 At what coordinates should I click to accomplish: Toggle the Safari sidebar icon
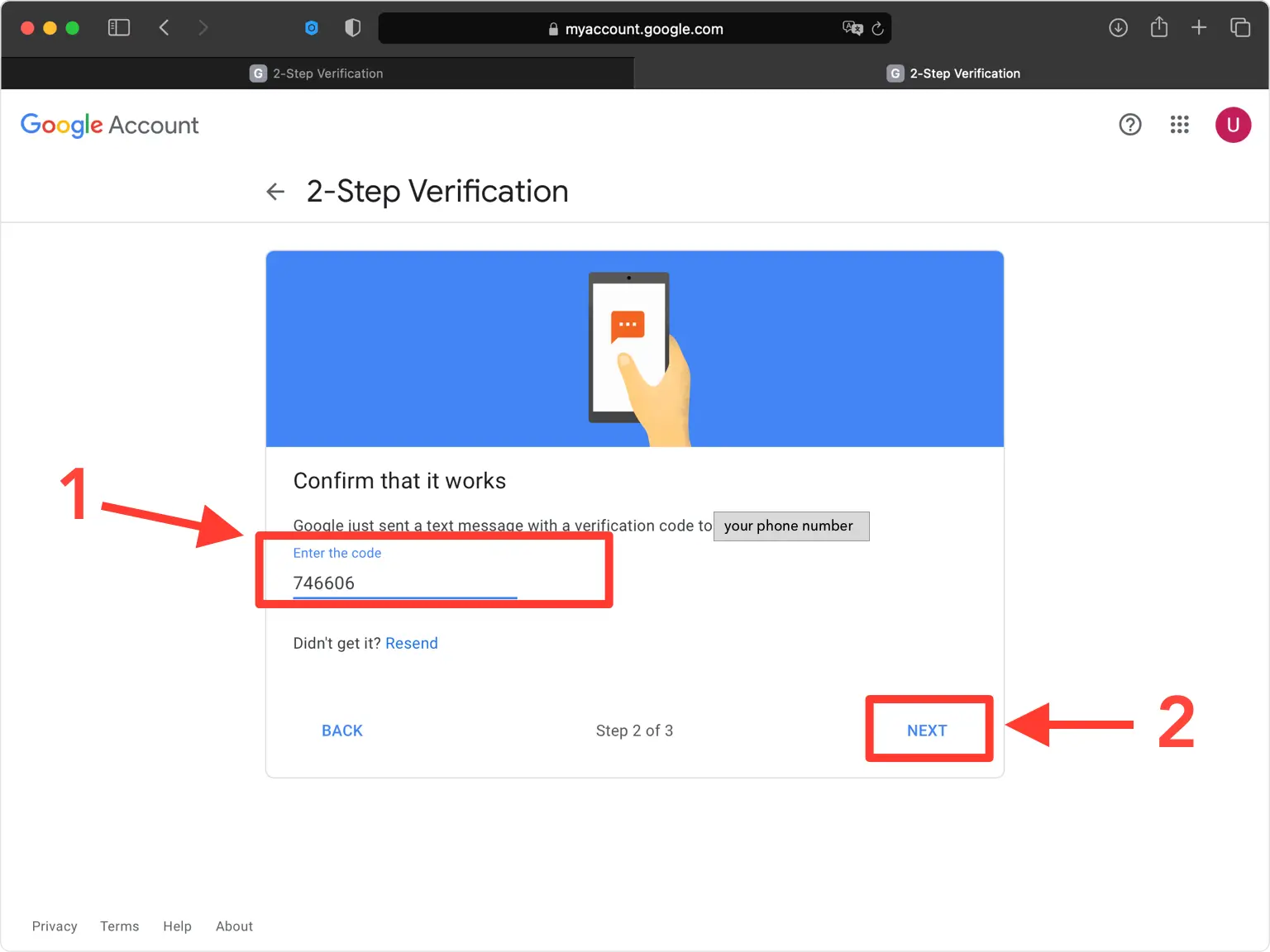tap(119, 28)
